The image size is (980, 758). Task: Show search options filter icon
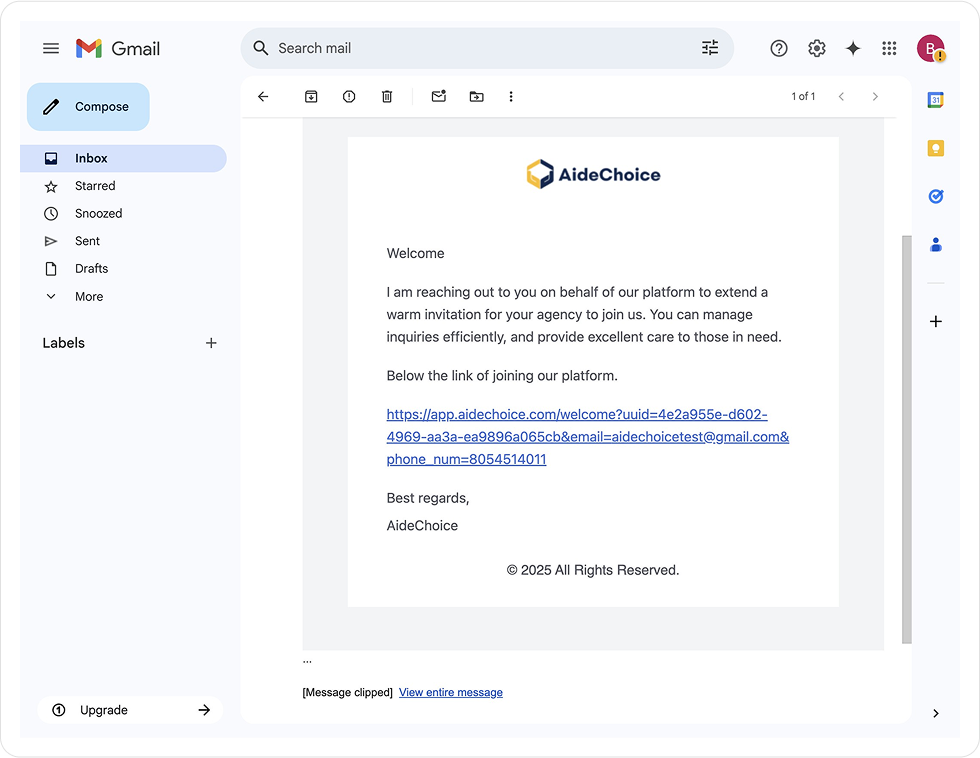tap(710, 47)
